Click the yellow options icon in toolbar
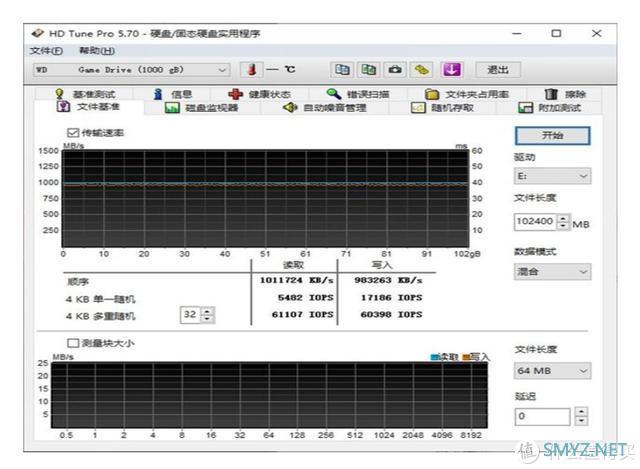The width and height of the screenshot is (640, 469). (x=422, y=70)
